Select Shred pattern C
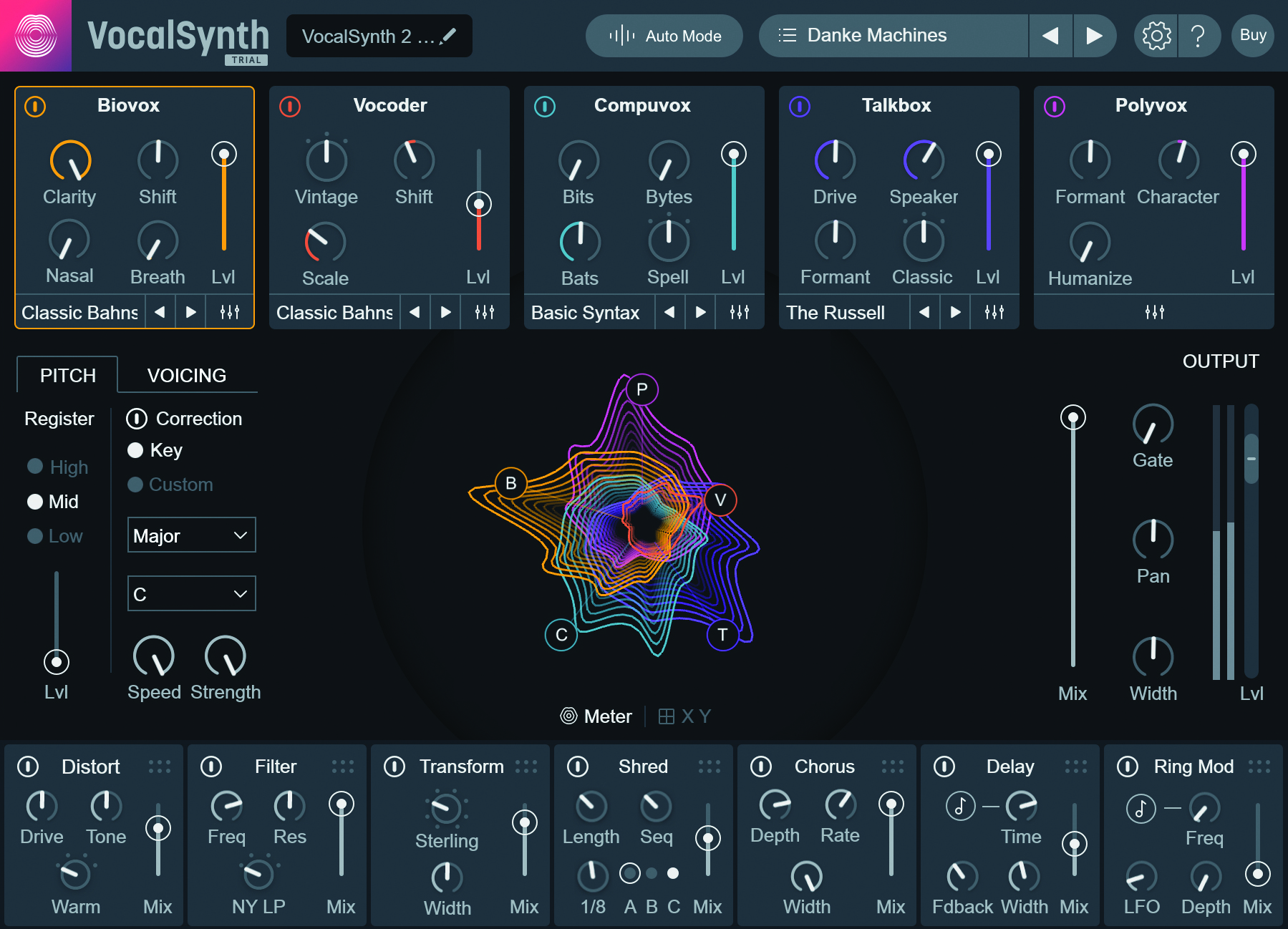The image size is (1288, 929). (673, 873)
